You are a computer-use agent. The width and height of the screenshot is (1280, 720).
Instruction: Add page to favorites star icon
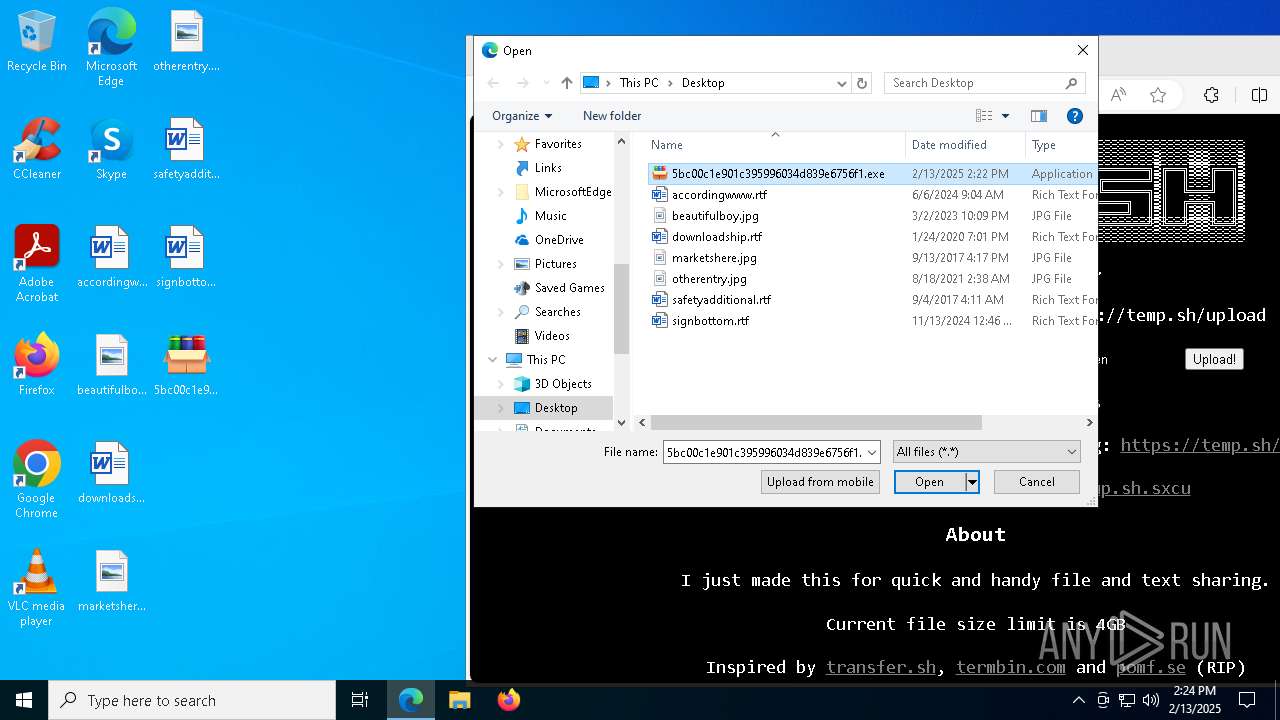1158,95
